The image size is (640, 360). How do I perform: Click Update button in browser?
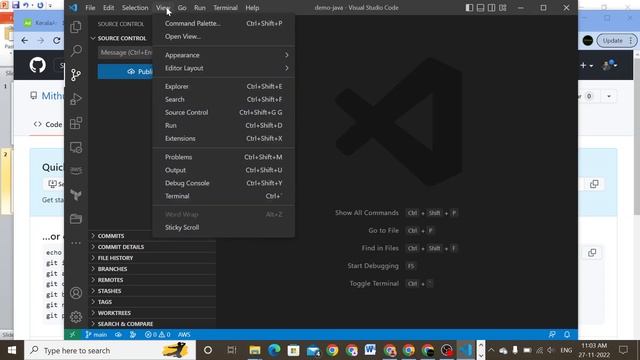coord(616,40)
